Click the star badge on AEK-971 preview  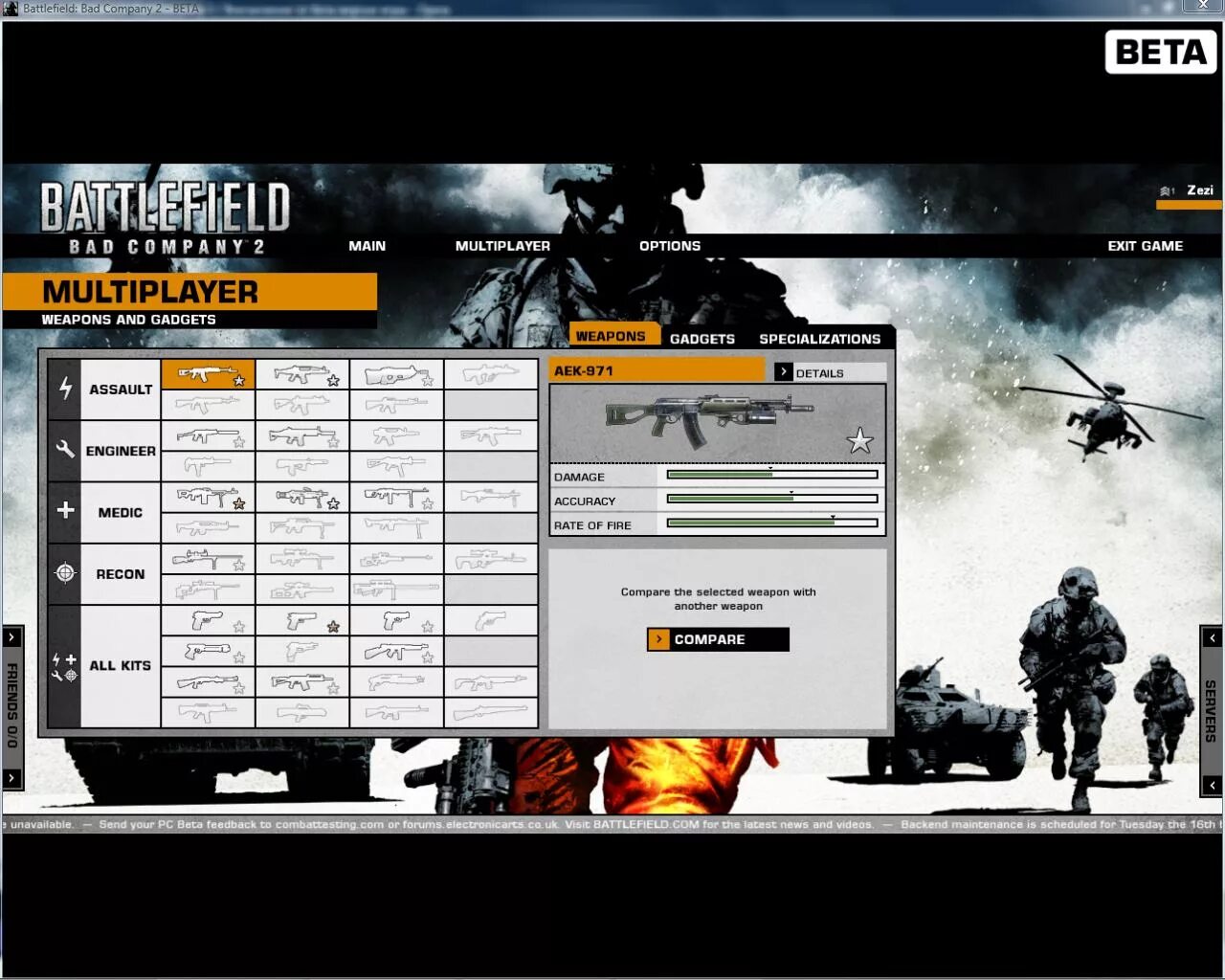[859, 440]
